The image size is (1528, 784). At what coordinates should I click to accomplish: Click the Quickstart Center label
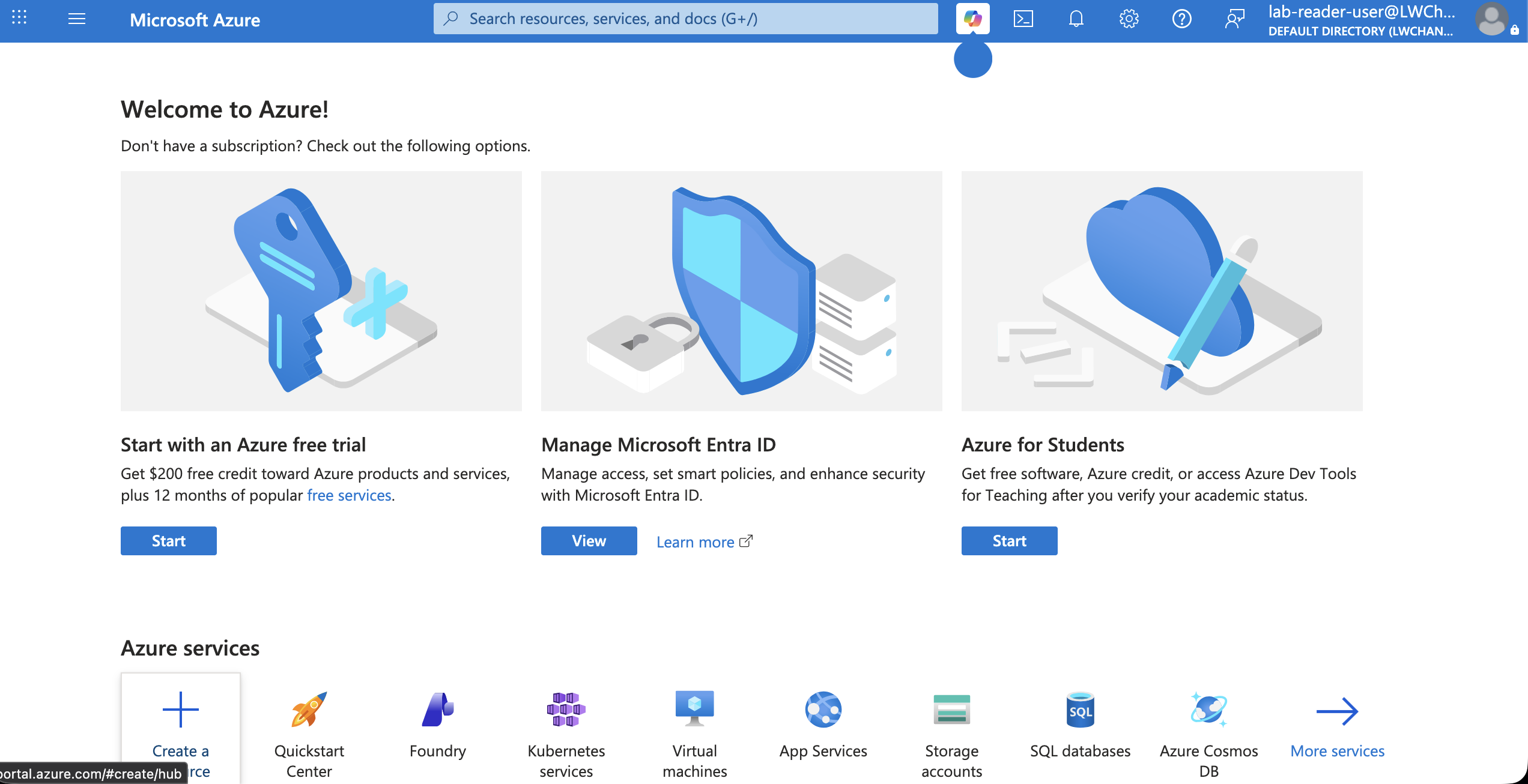tap(309, 761)
